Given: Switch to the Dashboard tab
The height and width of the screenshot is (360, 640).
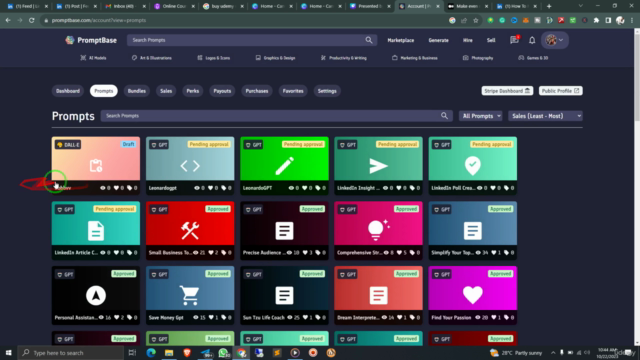Looking at the screenshot, I should point(68,91).
